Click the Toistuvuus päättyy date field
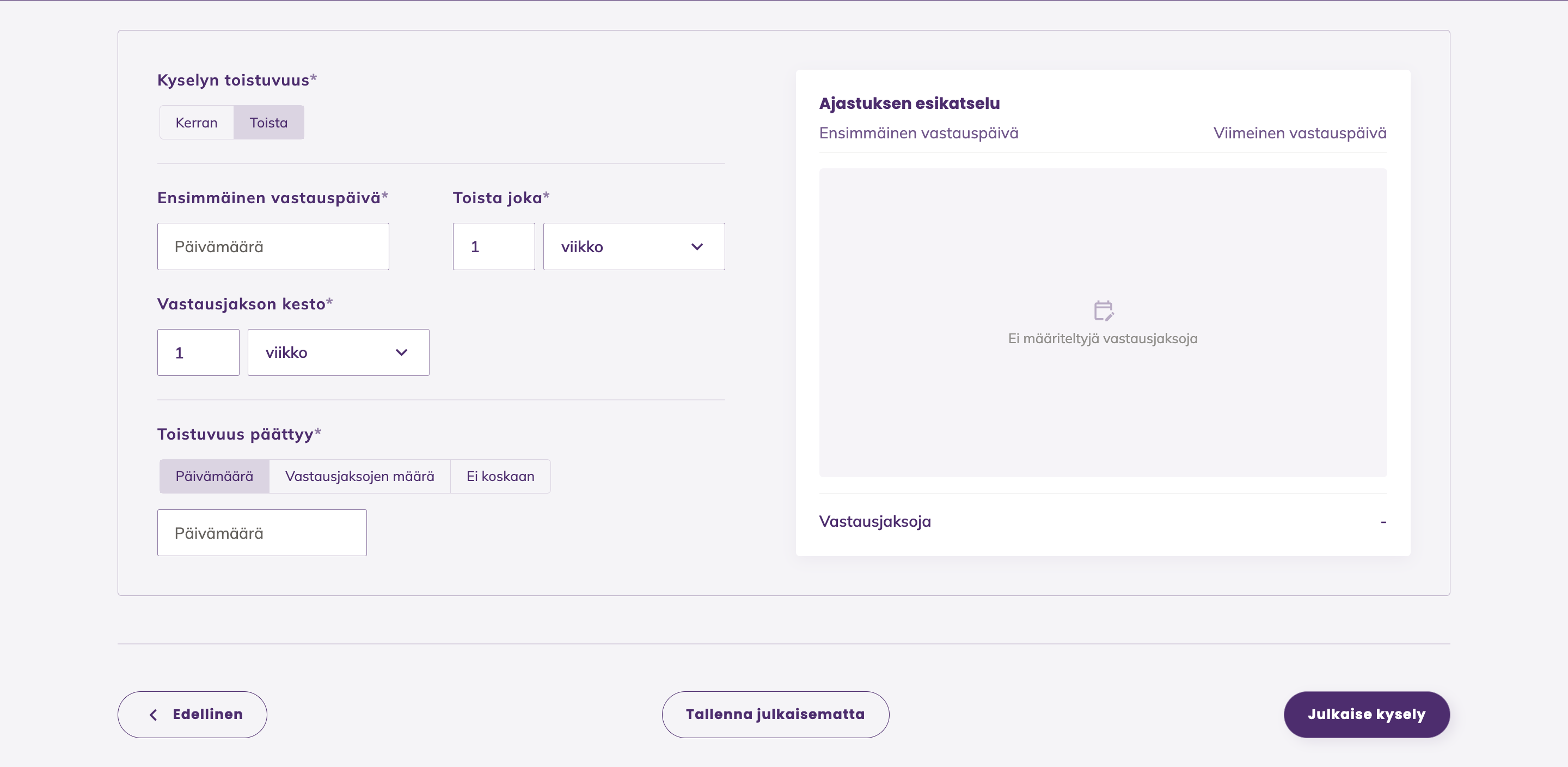Screen dimensions: 1568x767 262,533
